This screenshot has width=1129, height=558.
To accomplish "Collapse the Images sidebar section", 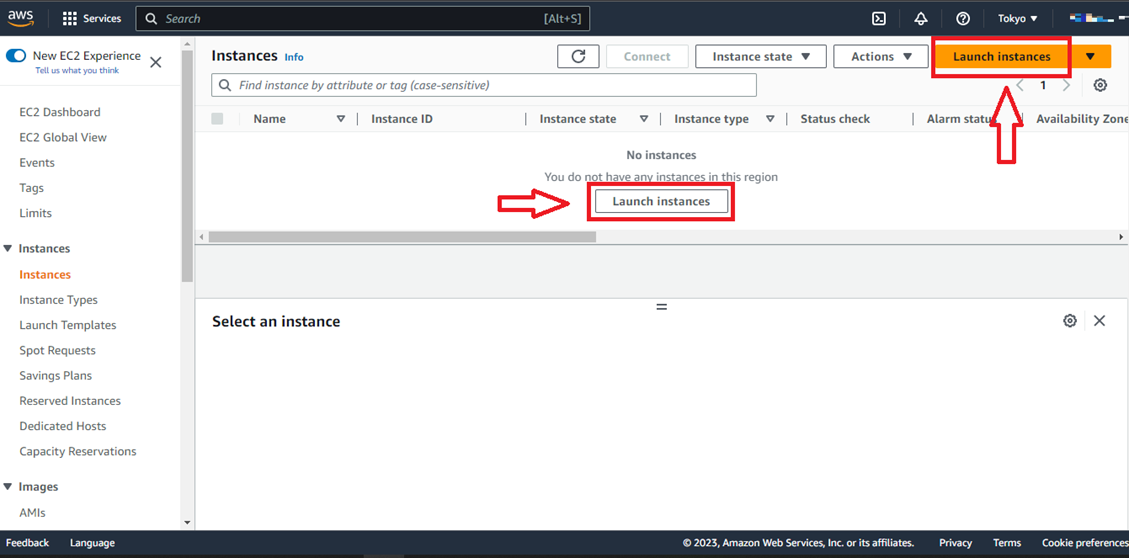I will tap(8, 487).
